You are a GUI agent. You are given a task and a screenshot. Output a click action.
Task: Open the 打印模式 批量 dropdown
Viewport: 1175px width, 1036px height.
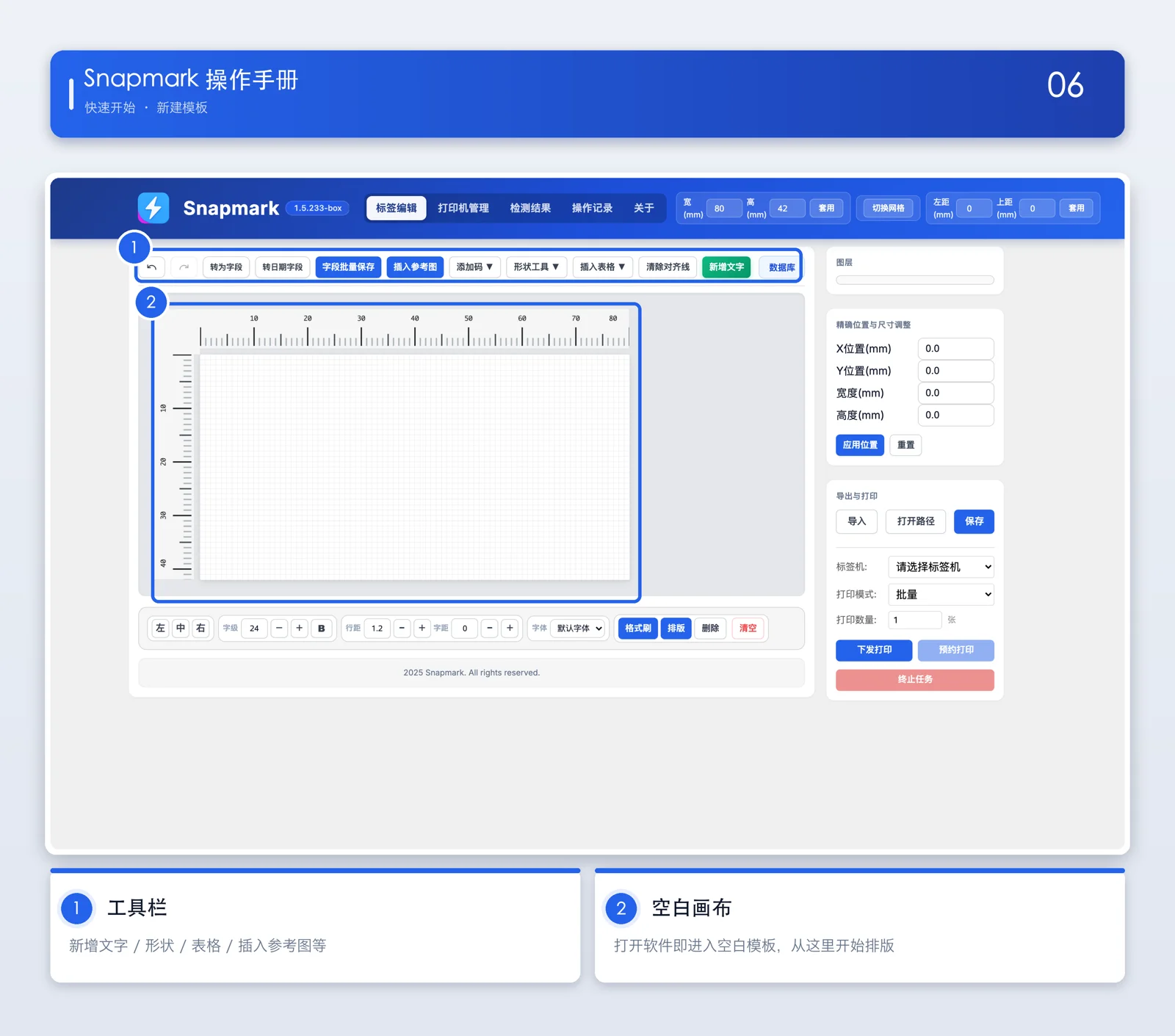[x=941, y=595]
